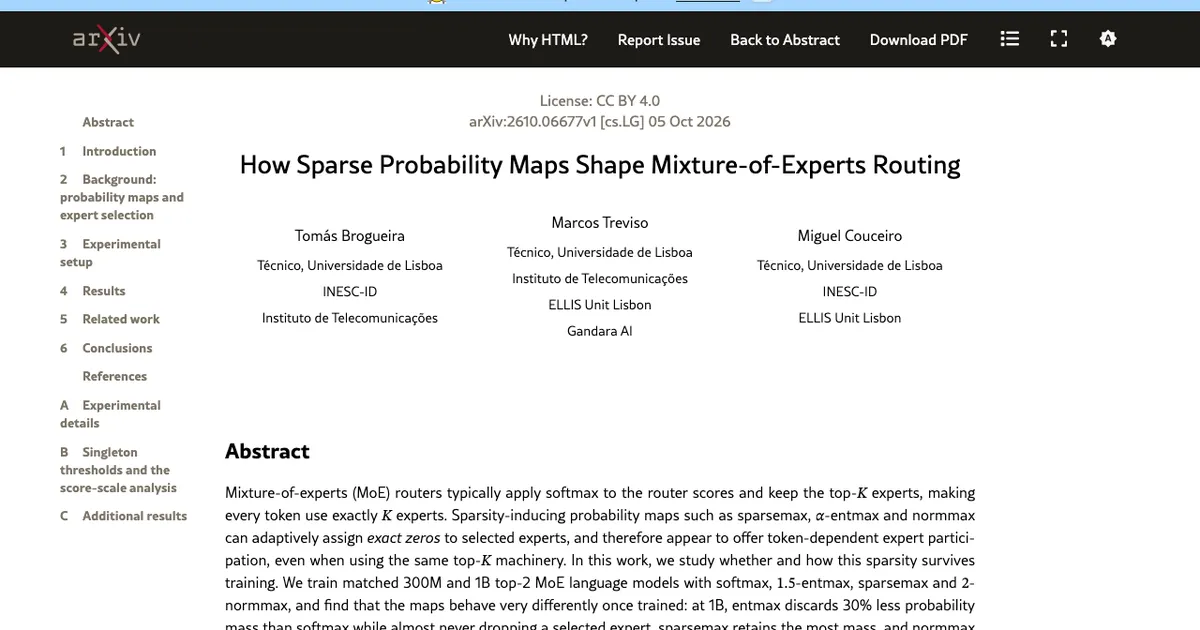Go Back to Abstract
The image size is (1200, 630).
pyautogui.click(x=785, y=40)
